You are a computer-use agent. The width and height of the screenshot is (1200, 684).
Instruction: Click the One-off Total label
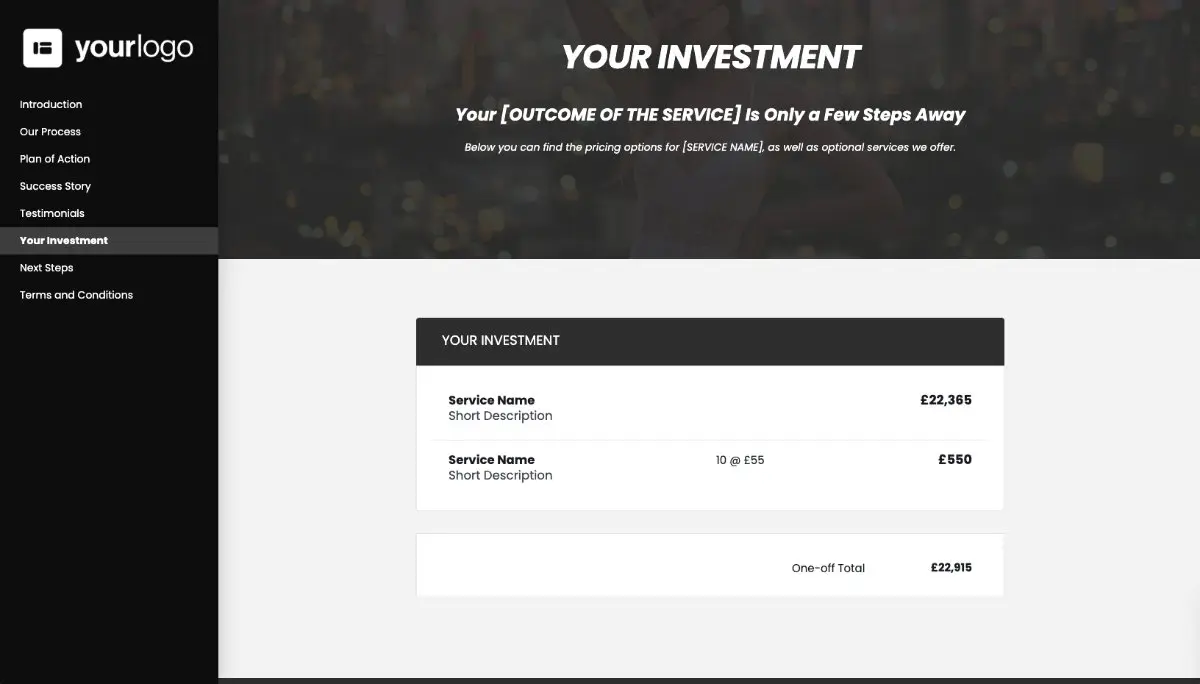coord(828,567)
